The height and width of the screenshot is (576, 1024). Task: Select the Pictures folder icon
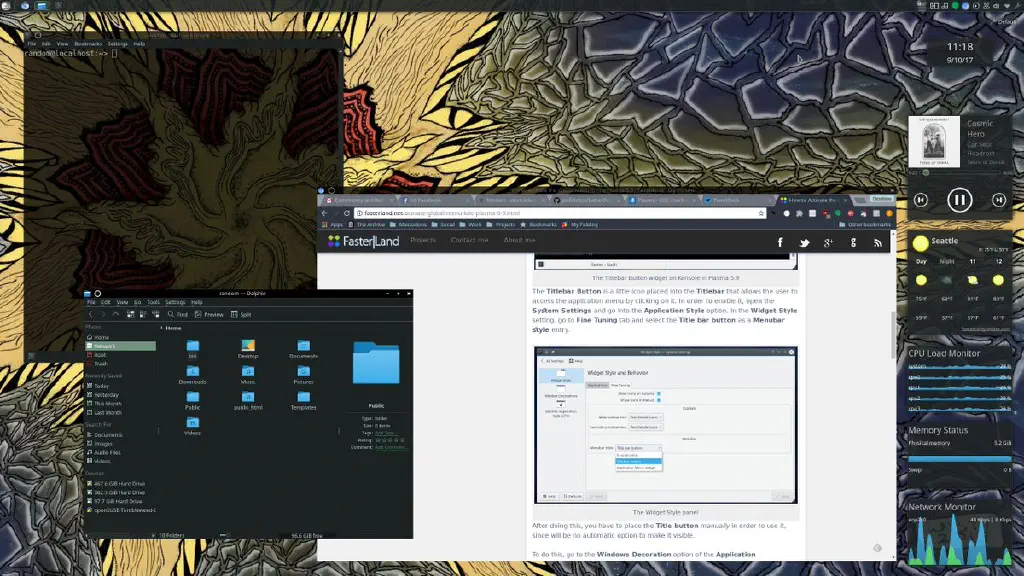(x=303, y=372)
